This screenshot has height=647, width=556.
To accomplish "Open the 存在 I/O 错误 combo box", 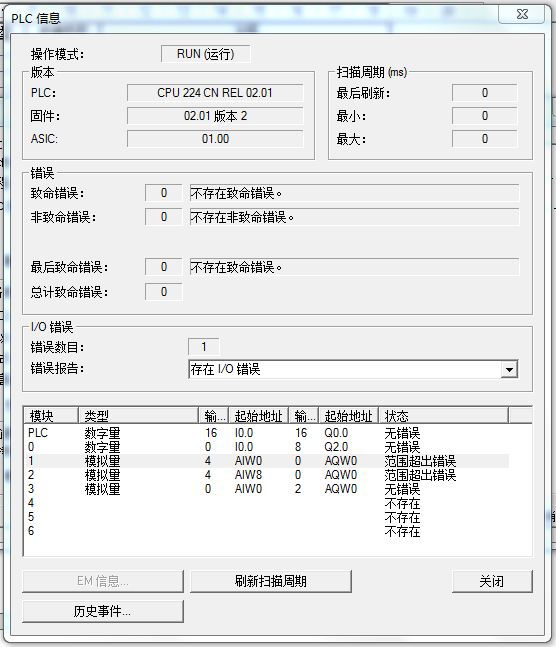I will (353, 369).
